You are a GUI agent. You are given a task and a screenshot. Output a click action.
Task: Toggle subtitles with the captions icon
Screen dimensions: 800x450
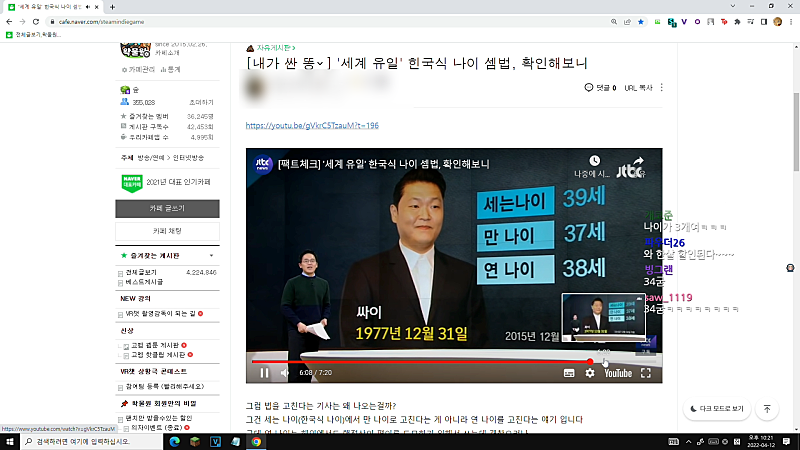click(569, 373)
